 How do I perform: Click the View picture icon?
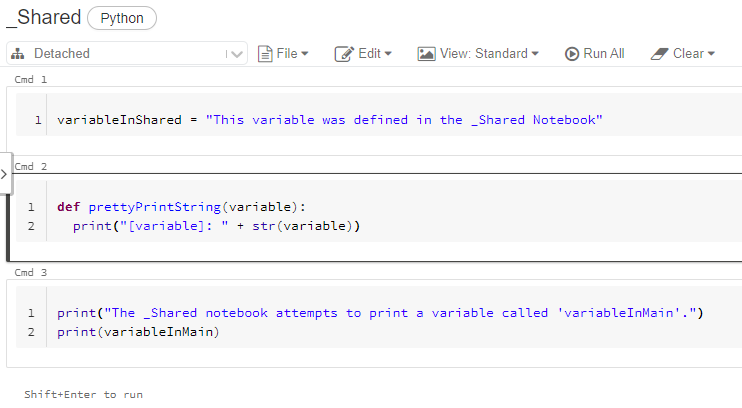pos(426,53)
